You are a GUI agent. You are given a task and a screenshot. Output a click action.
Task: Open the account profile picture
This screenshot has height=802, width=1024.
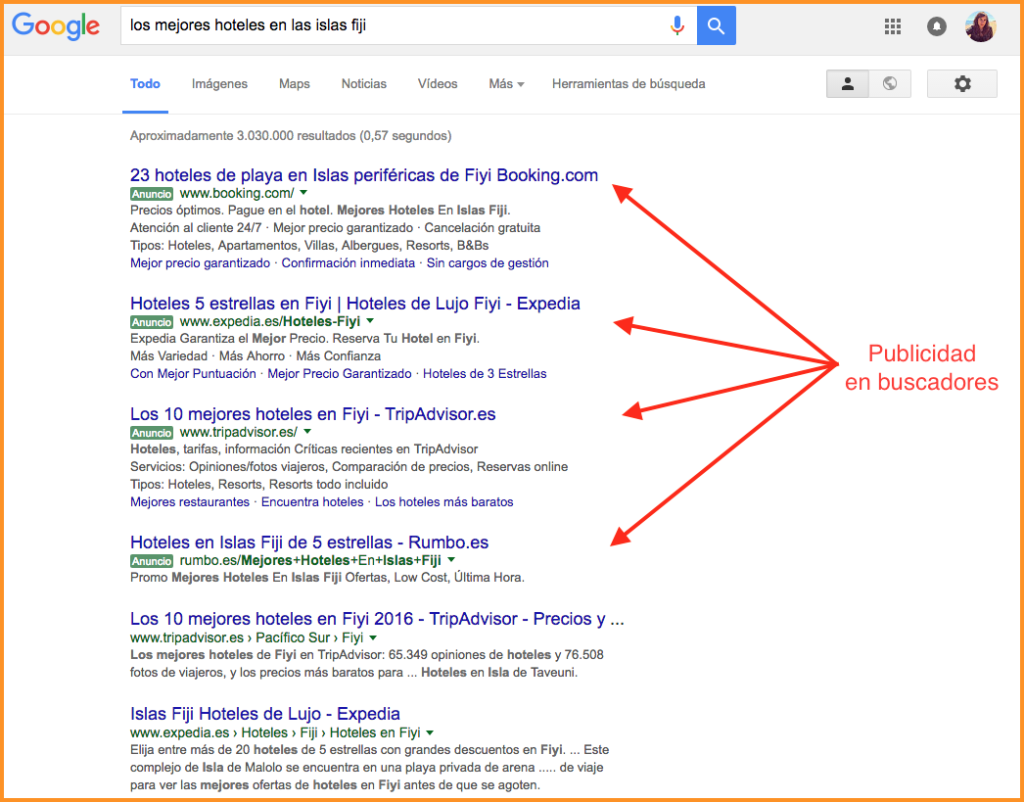tap(980, 26)
